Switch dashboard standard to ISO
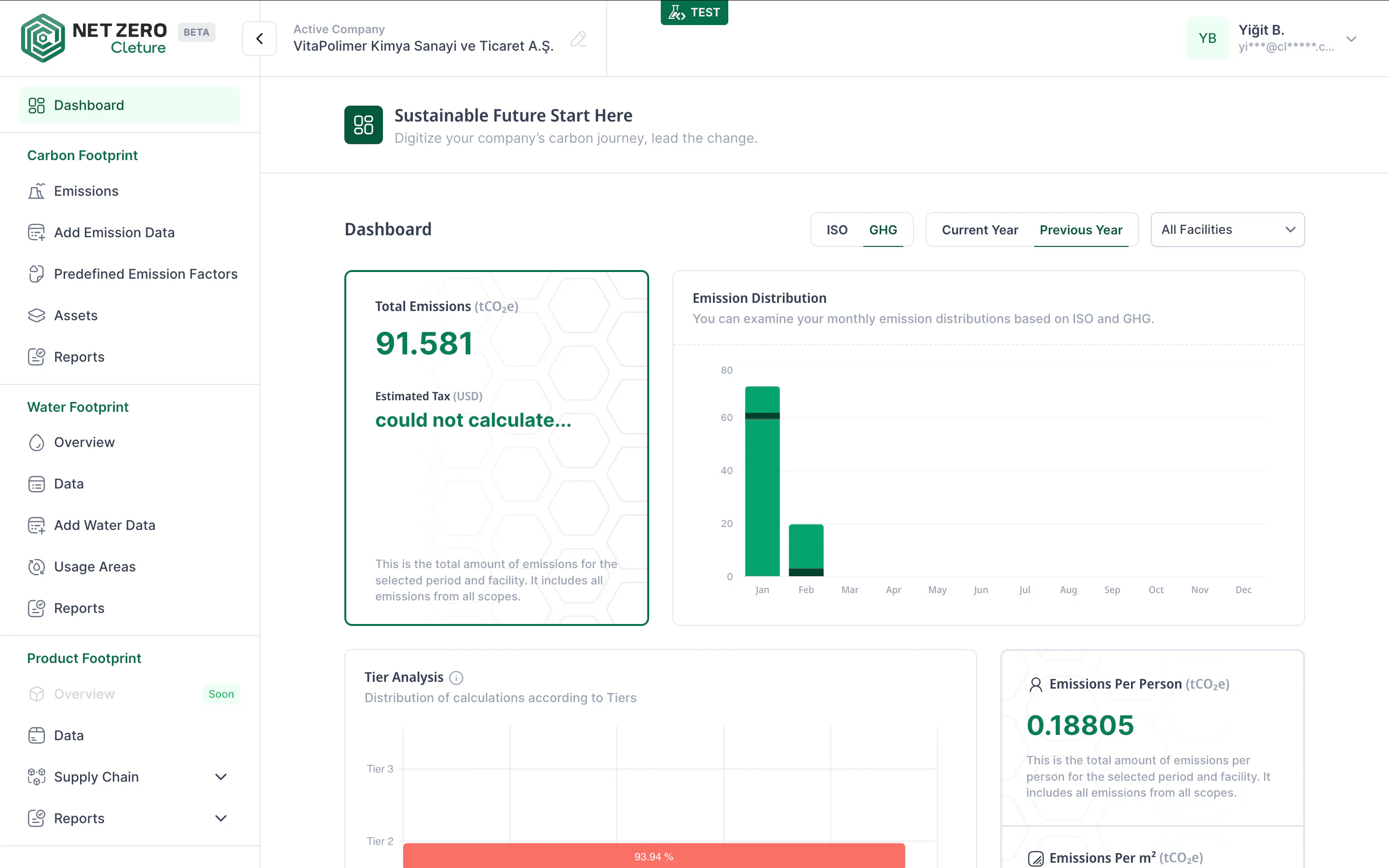Screen dimensions: 1389x868 837,230
